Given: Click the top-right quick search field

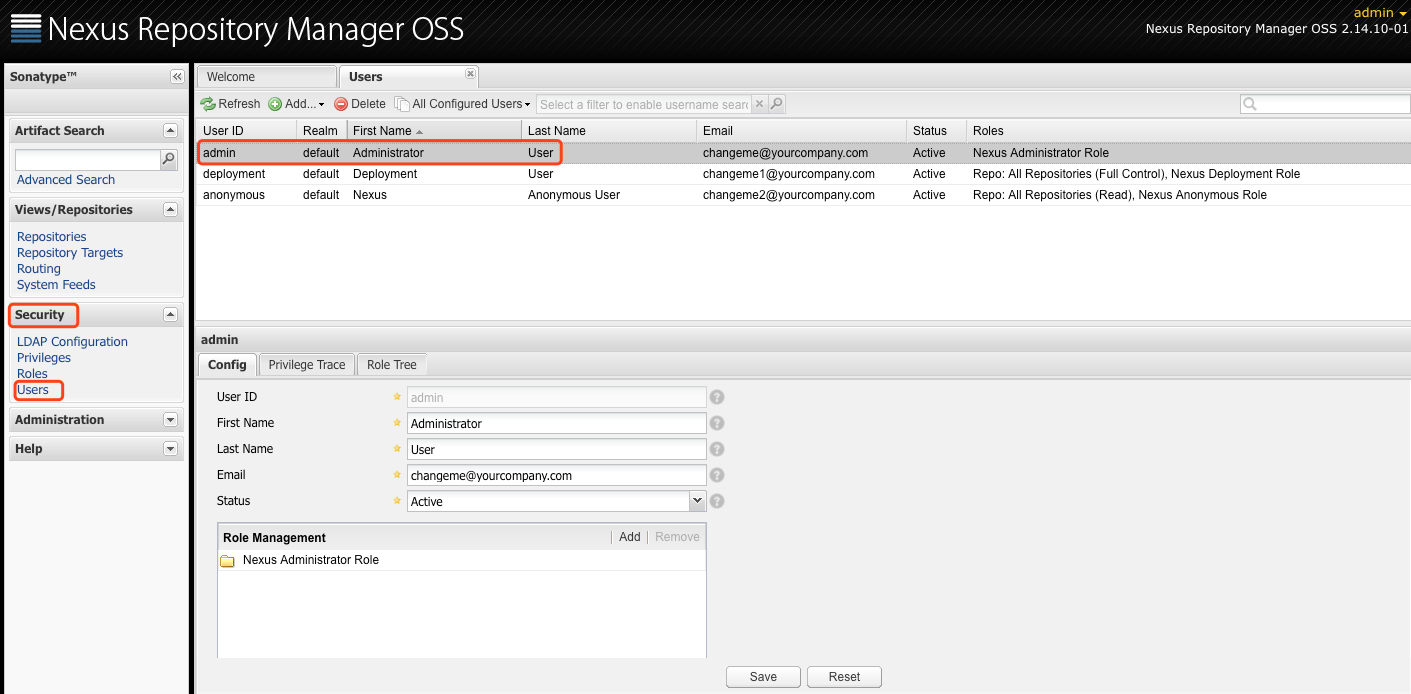Looking at the screenshot, I should 1324,104.
